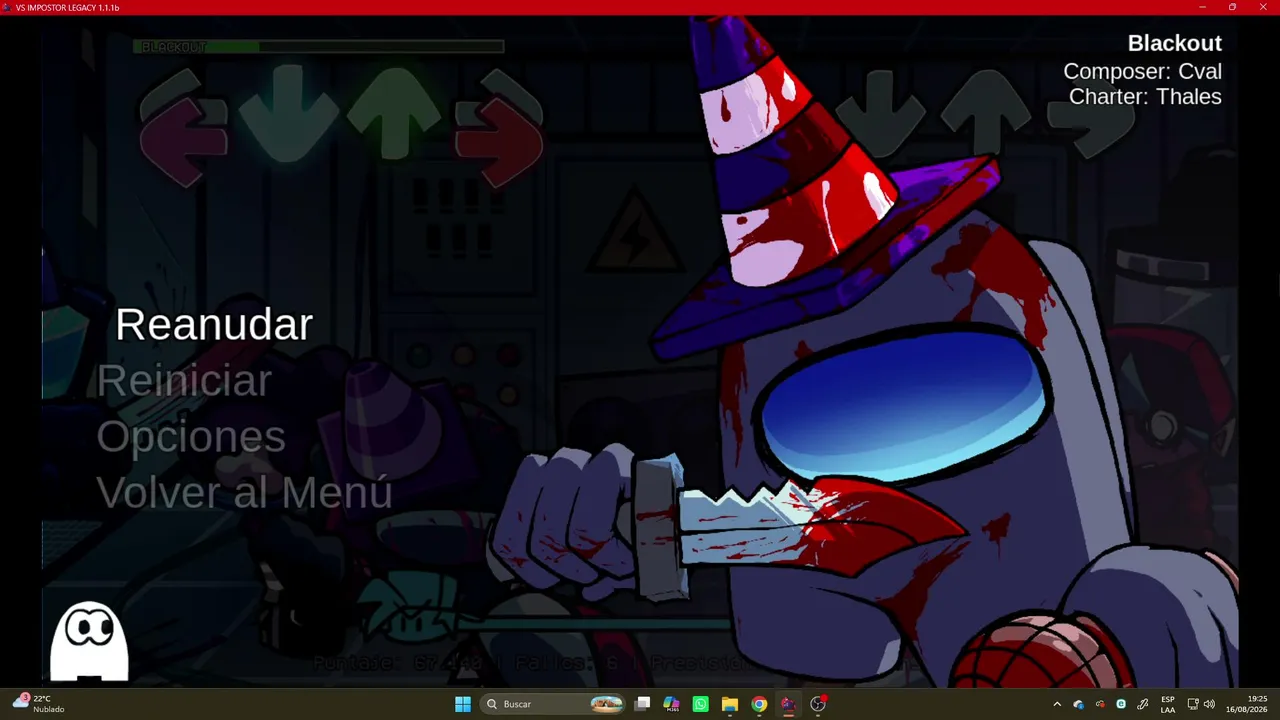Click the VS Impostor game taskbar icon
The width and height of the screenshot is (1280, 720).
pyautogui.click(x=788, y=704)
